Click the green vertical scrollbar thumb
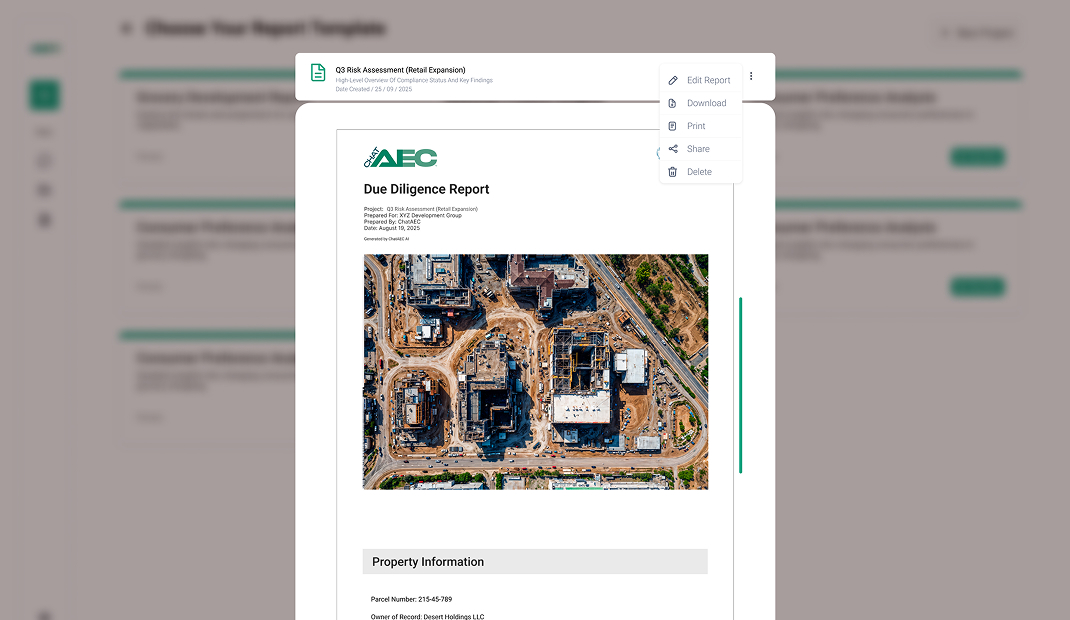1070x620 pixels. (740, 385)
